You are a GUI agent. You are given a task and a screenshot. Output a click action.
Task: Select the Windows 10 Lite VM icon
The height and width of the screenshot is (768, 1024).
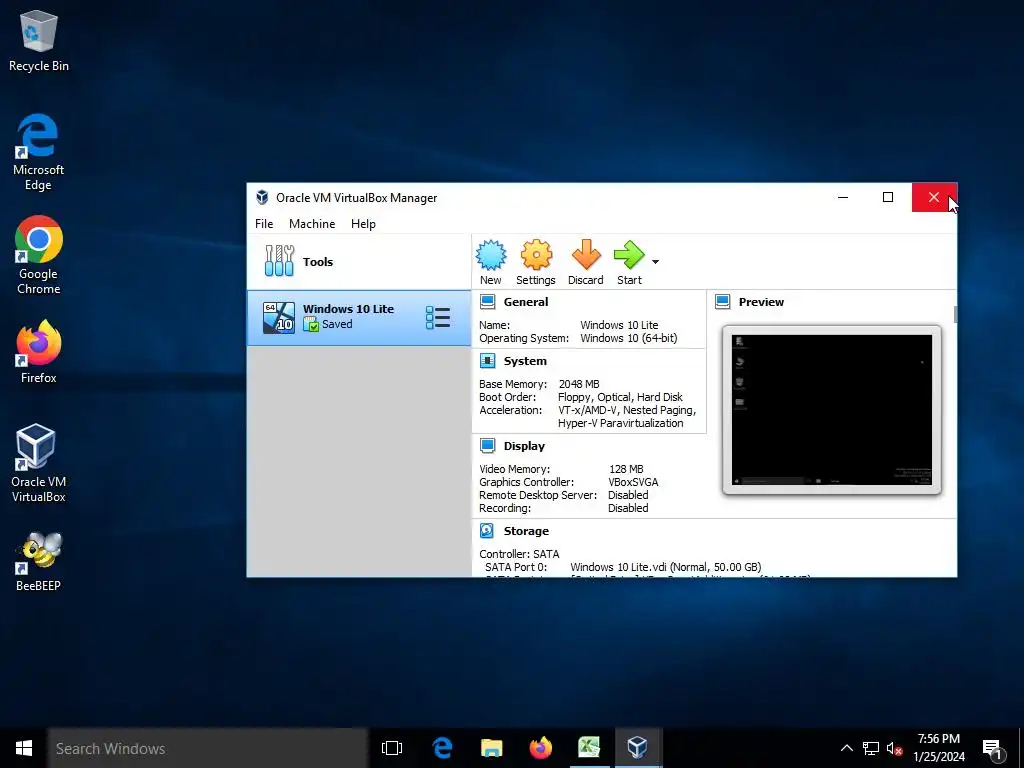tap(279, 317)
